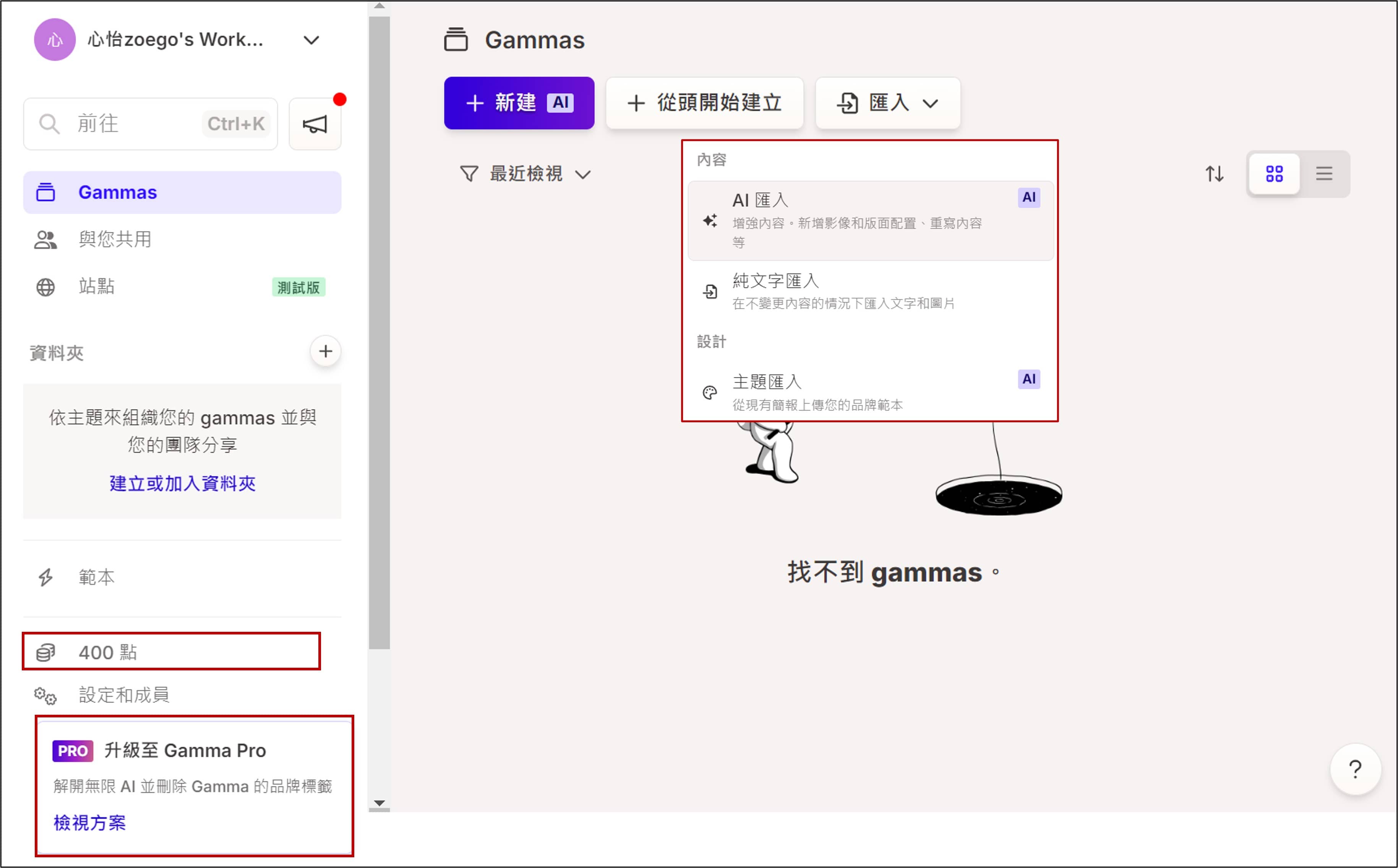Image resolution: width=1398 pixels, height=868 pixels.
Task: Open the help question mark button
Action: [x=1355, y=769]
